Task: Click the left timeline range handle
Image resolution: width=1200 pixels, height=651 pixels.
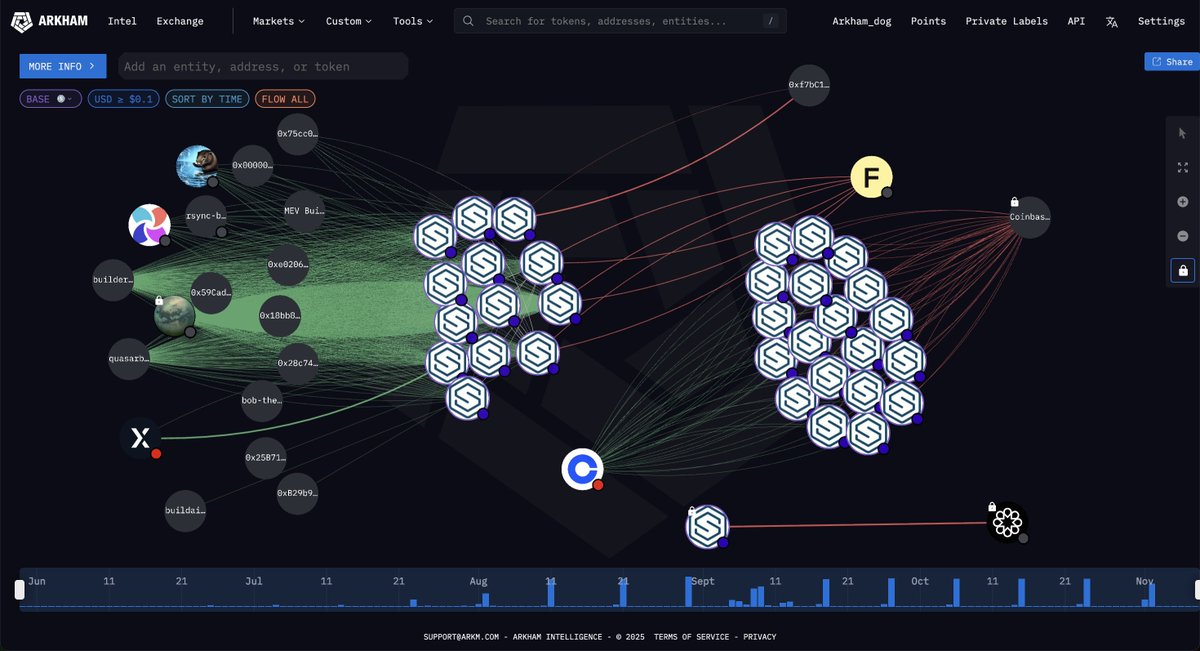Action: pyautogui.click(x=19, y=590)
